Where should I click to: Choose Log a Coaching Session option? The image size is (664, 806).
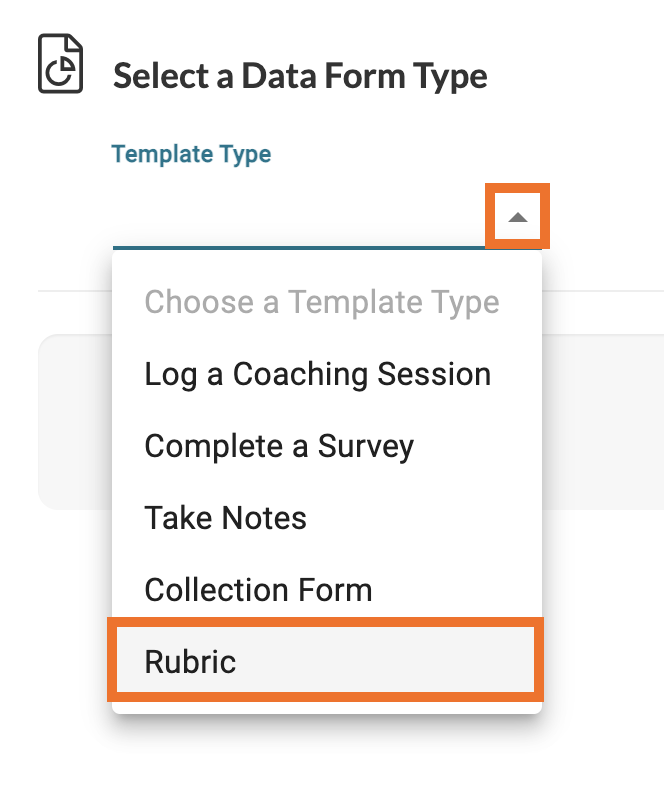[x=318, y=374]
